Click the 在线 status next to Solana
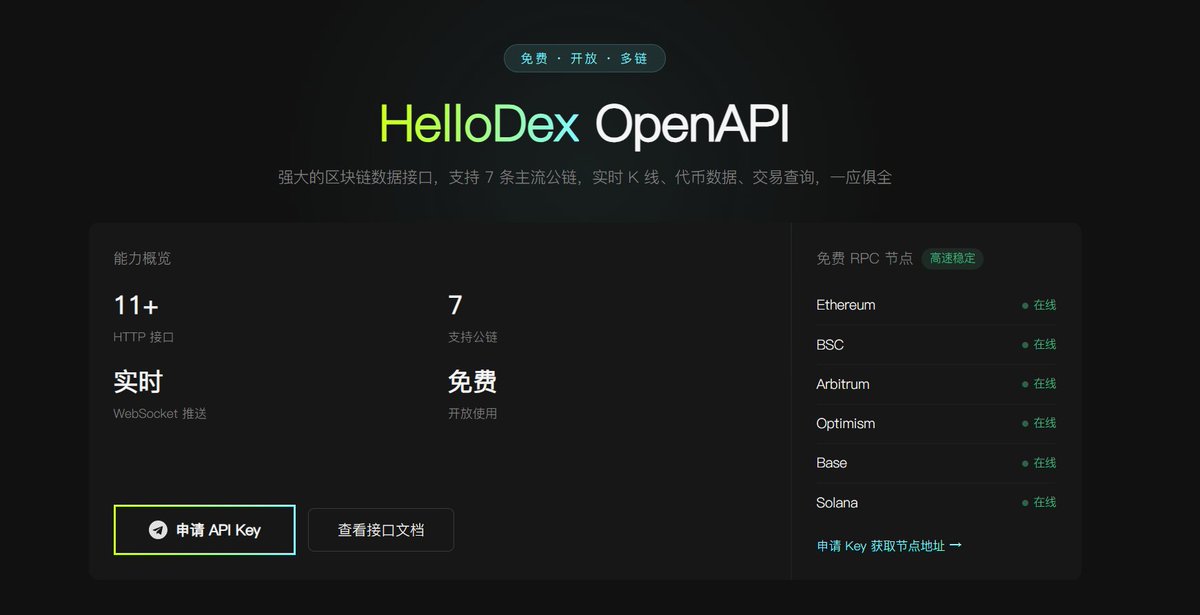This screenshot has width=1200, height=615. click(x=1039, y=502)
